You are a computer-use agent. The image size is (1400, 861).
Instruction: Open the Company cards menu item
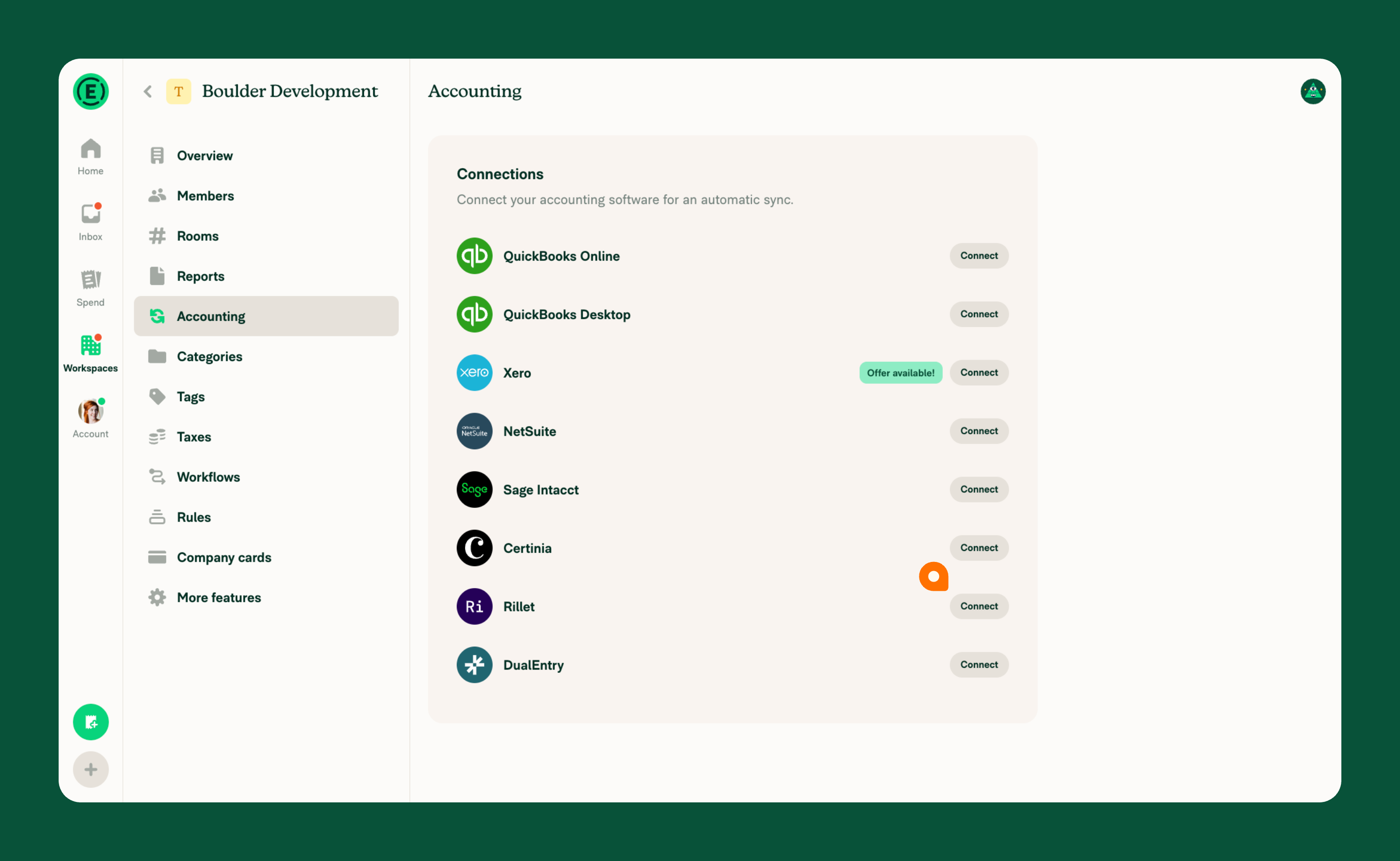pos(266,557)
